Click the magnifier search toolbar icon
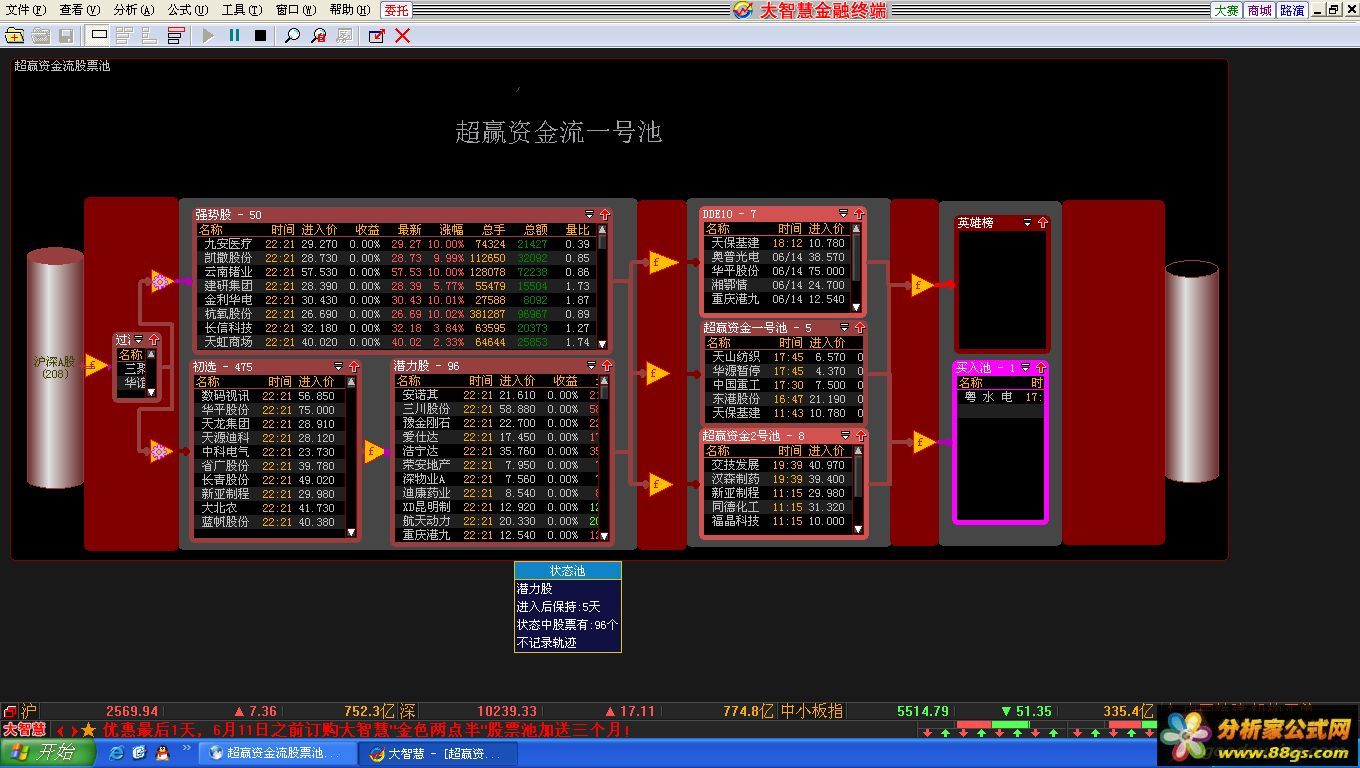Viewport: 1360px width, 768px height. coord(292,36)
